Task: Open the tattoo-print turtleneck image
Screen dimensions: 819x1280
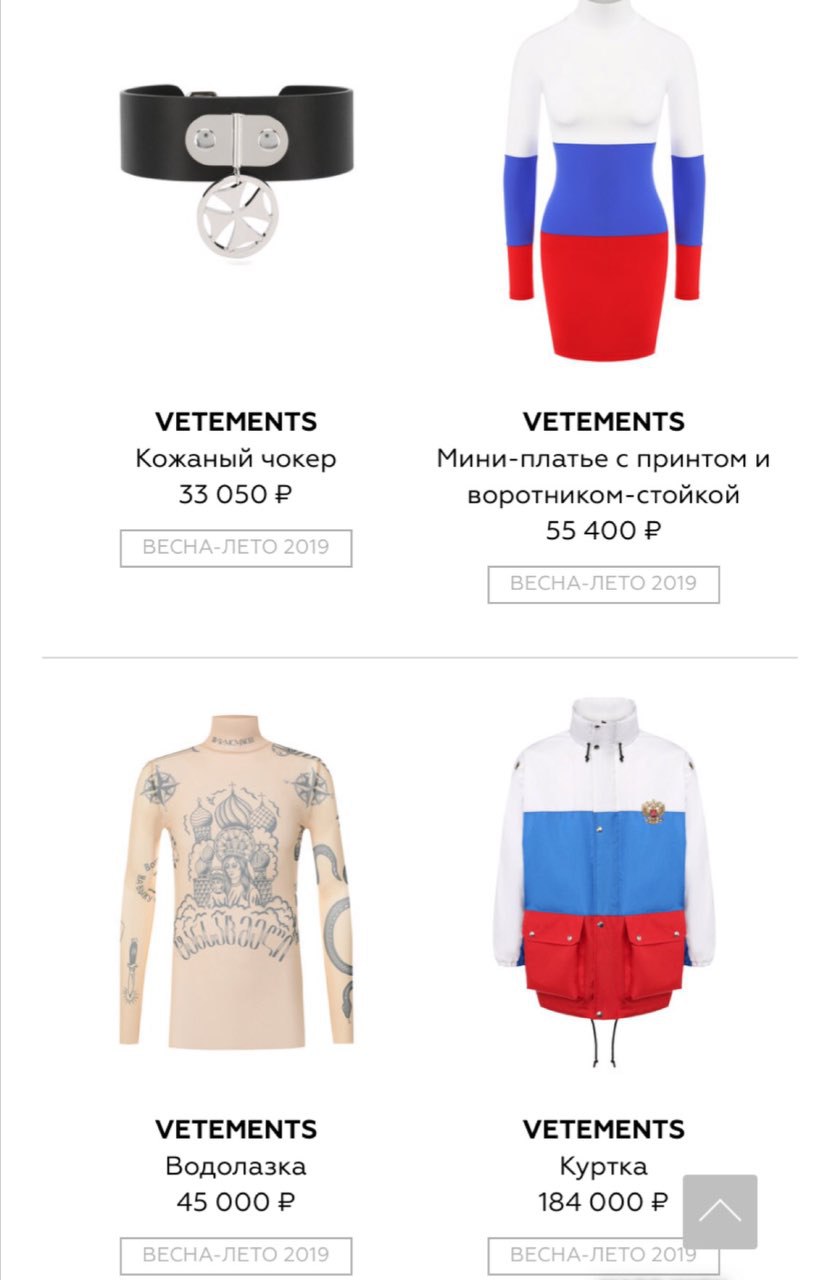Action: 236,880
